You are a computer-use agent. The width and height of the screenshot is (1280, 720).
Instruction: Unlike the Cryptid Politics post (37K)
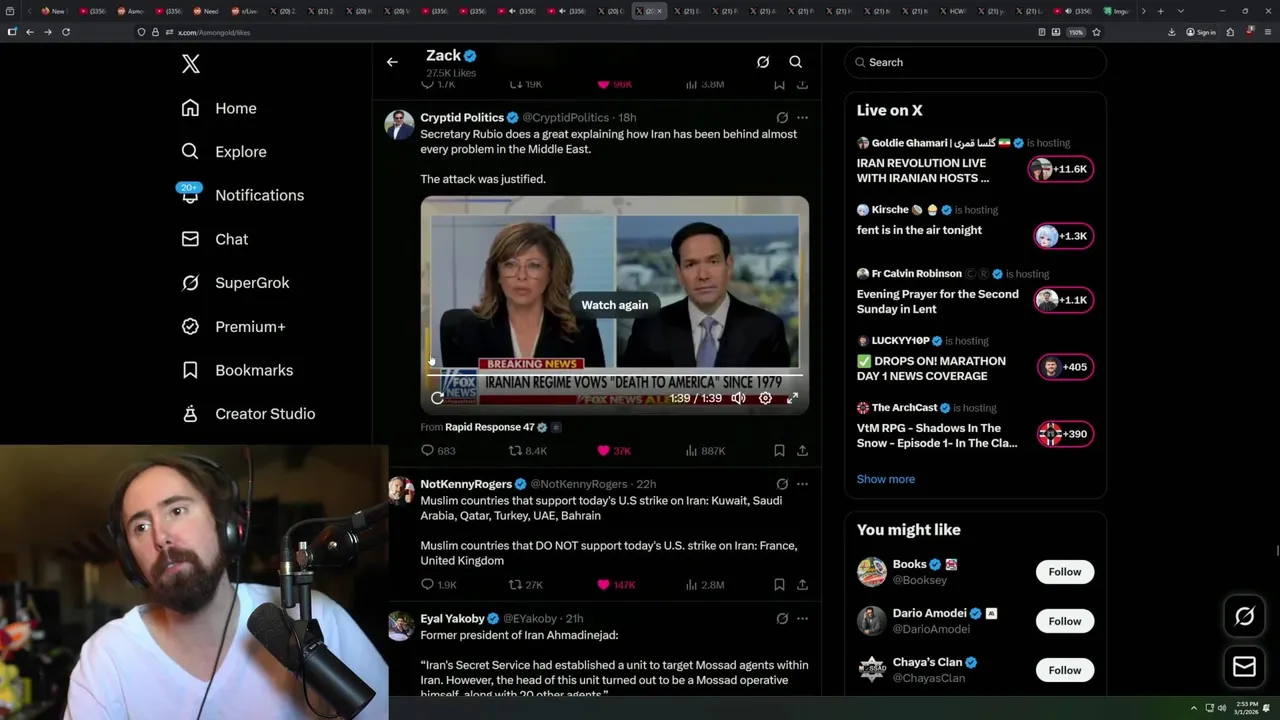coord(613,451)
